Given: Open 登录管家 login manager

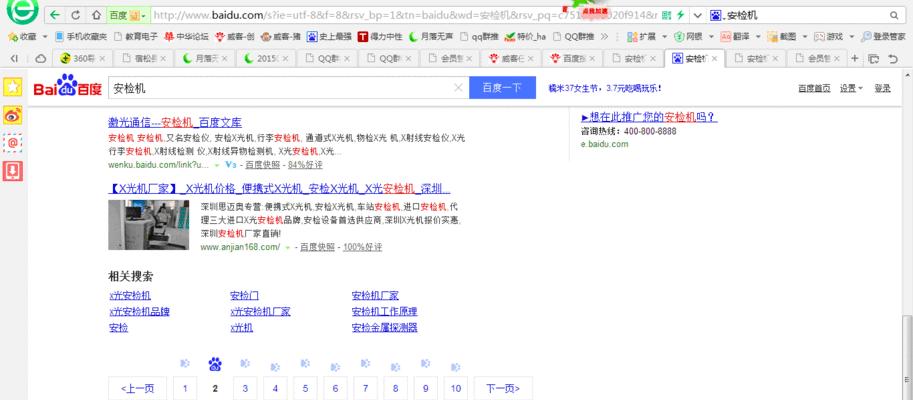Looking at the screenshot, I should coord(883,36).
